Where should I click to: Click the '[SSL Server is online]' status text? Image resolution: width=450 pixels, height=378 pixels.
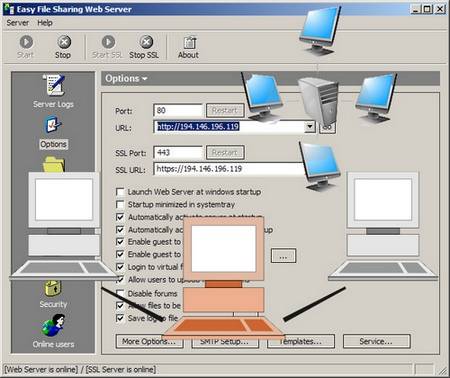pyautogui.click(x=121, y=369)
